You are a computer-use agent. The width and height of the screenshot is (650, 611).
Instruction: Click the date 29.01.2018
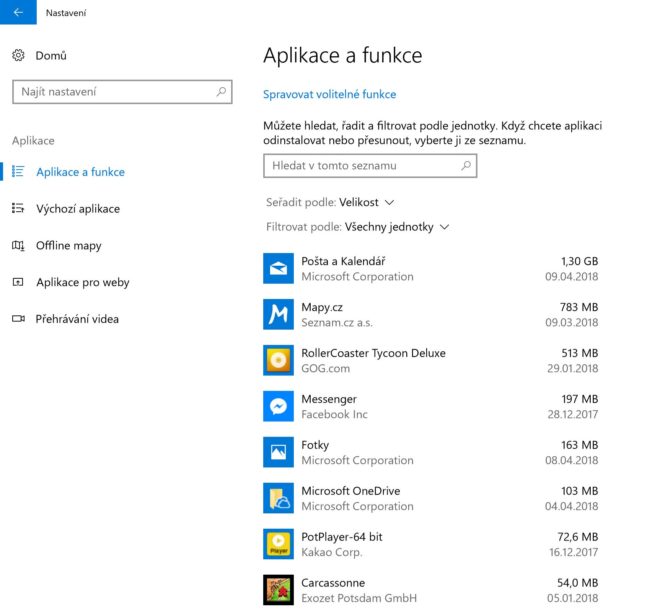pos(572,369)
